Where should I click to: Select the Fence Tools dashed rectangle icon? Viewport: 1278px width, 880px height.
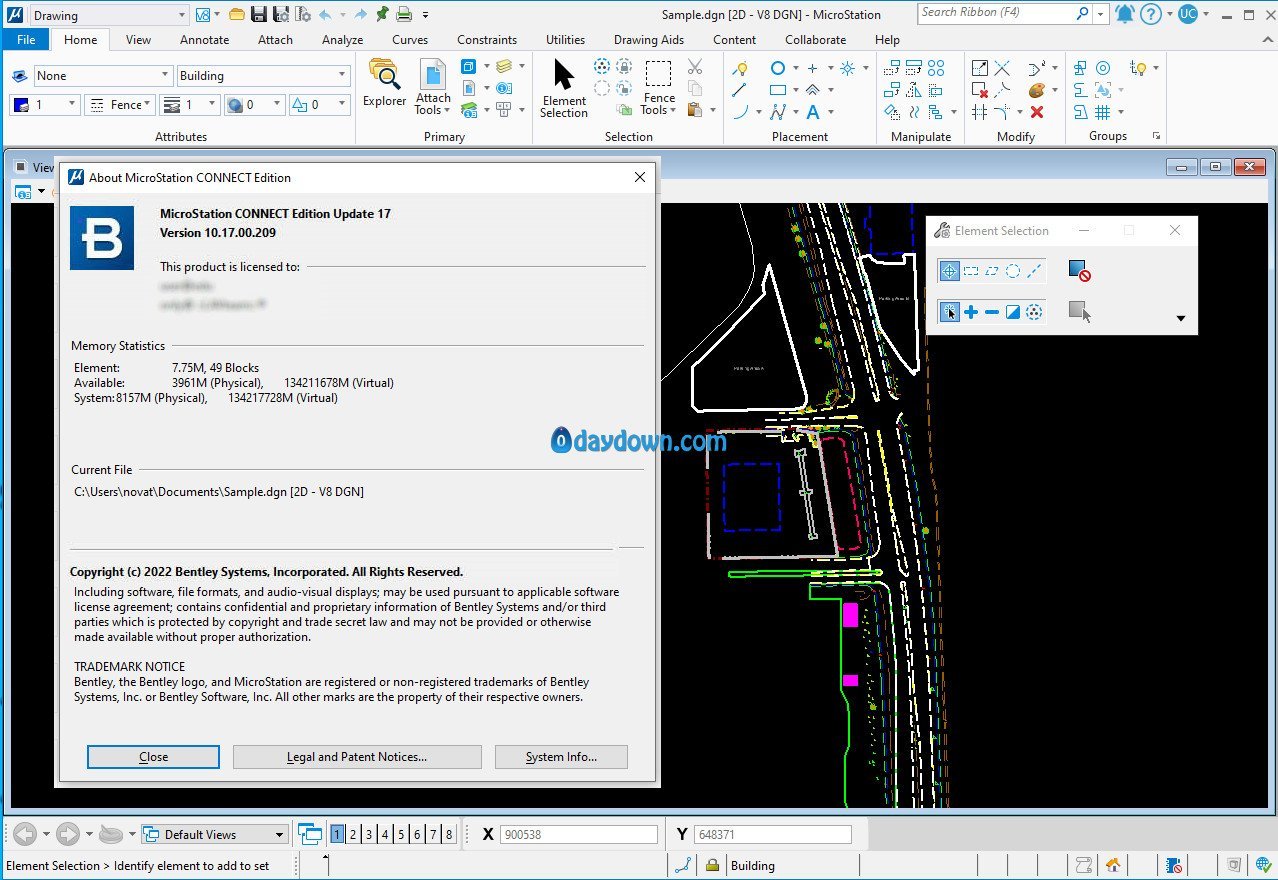658,74
